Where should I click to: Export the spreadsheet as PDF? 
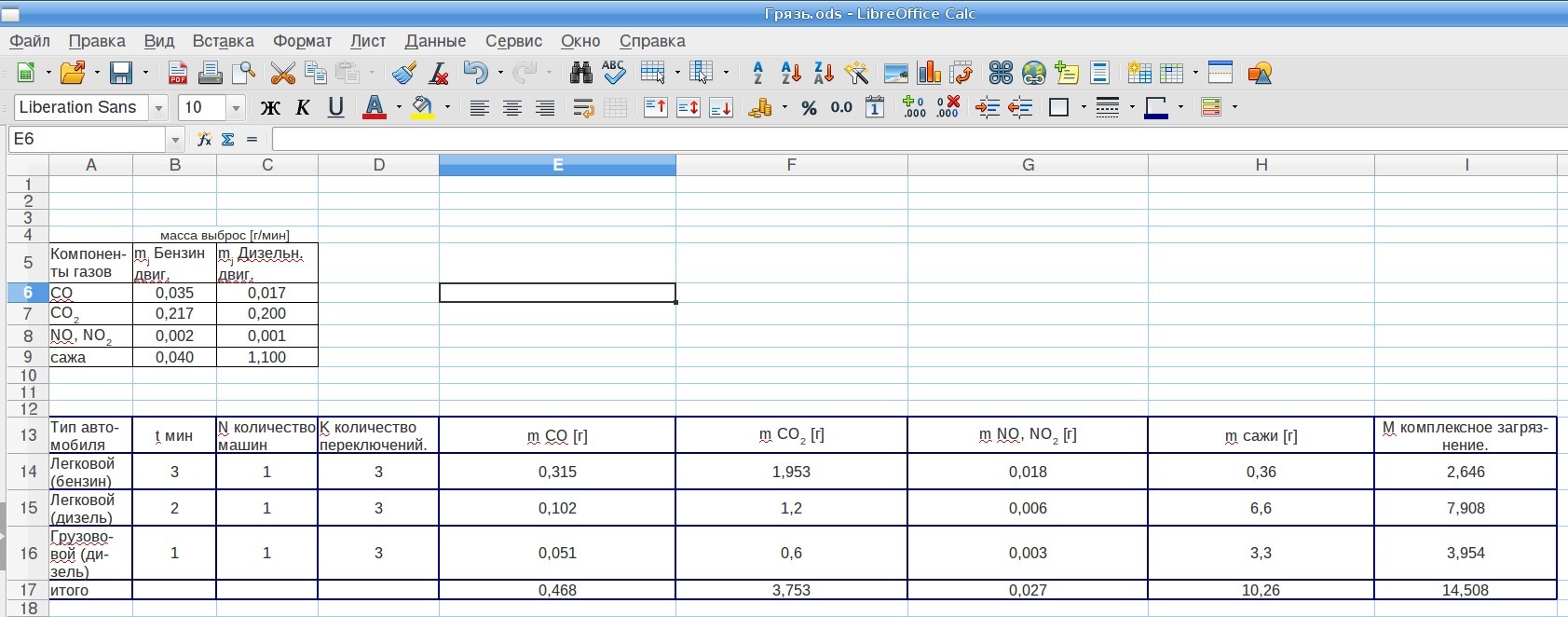coord(177,73)
